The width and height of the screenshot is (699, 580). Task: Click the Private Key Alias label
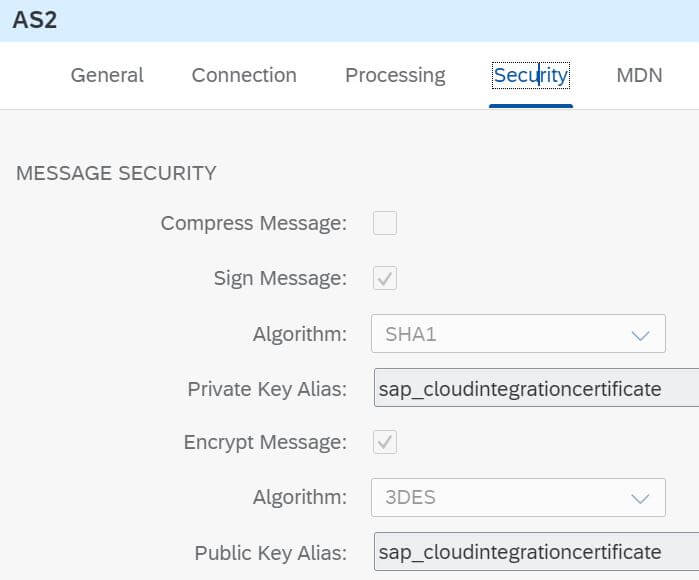click(x=267, y=389)
